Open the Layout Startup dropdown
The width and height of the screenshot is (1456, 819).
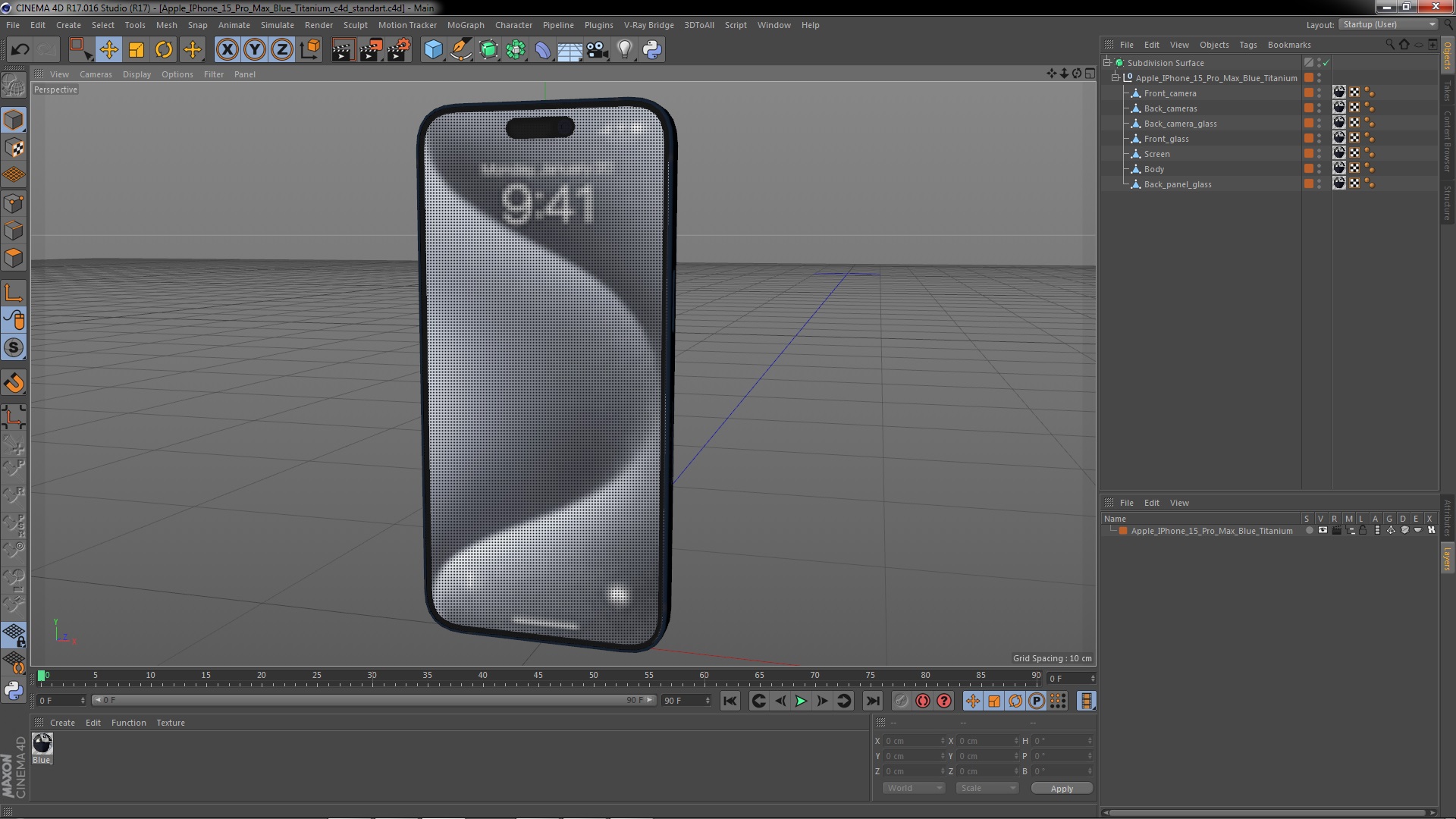click(x=1389, y=25)
